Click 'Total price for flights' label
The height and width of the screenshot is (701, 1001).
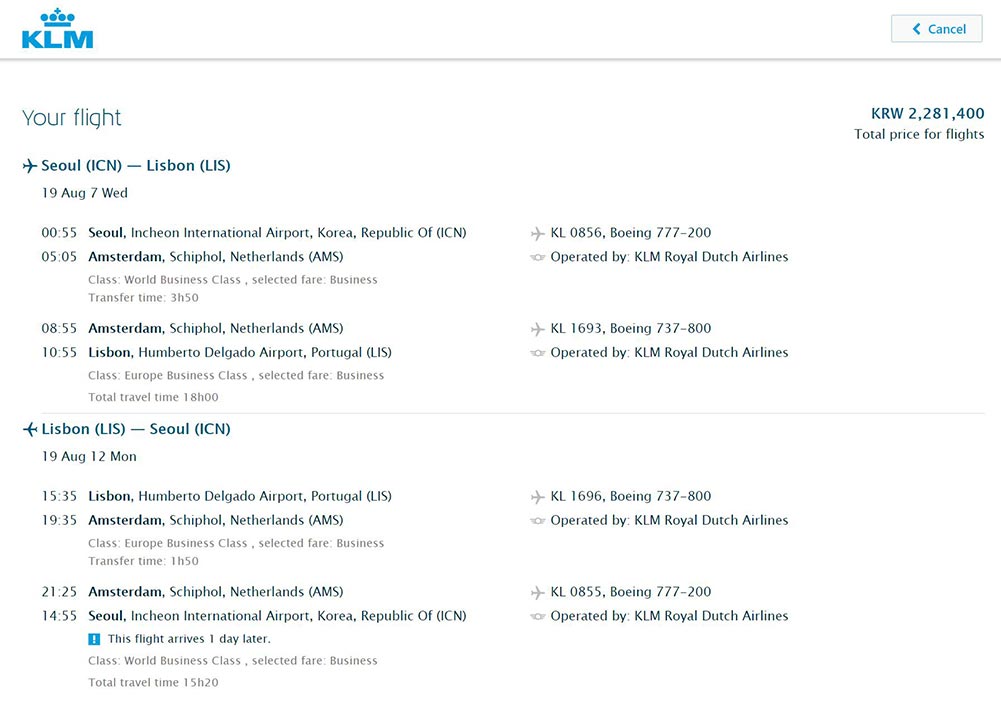(x=919, y=134)
